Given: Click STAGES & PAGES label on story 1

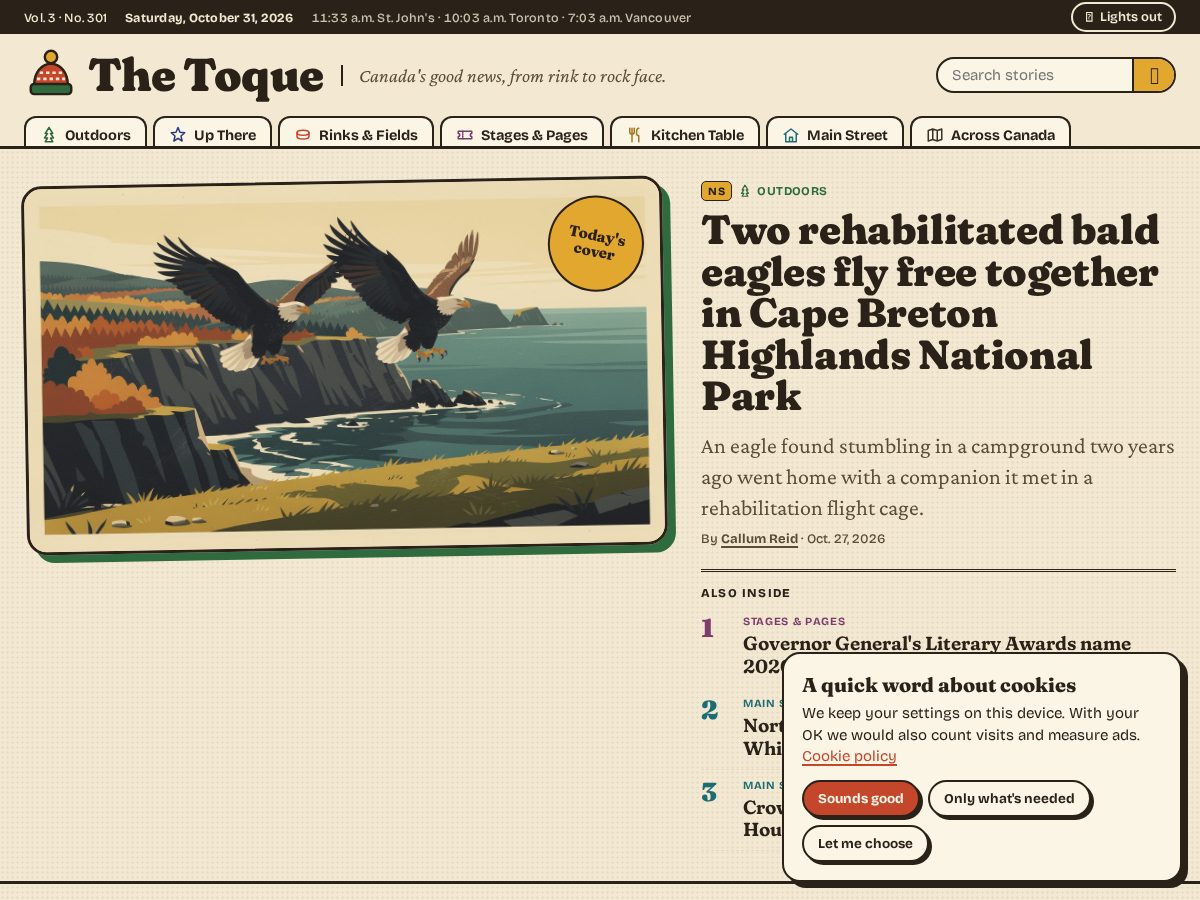Looking at the screenshot, I should tap(794, 621).
